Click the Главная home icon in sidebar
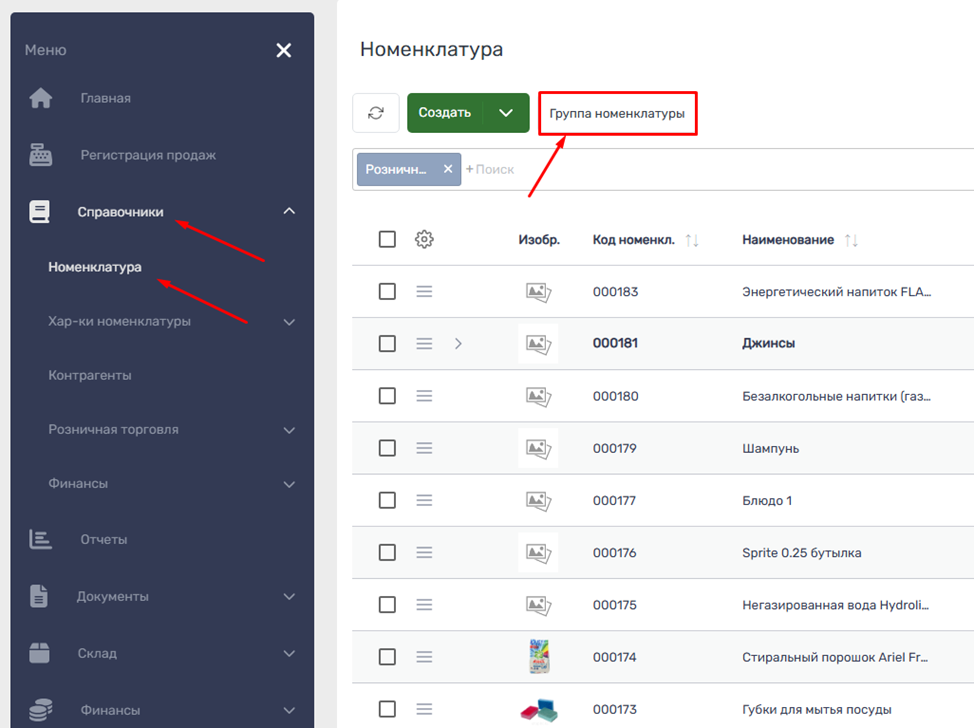Viewport: 974px width, 728px height. (x=41, y=98)
